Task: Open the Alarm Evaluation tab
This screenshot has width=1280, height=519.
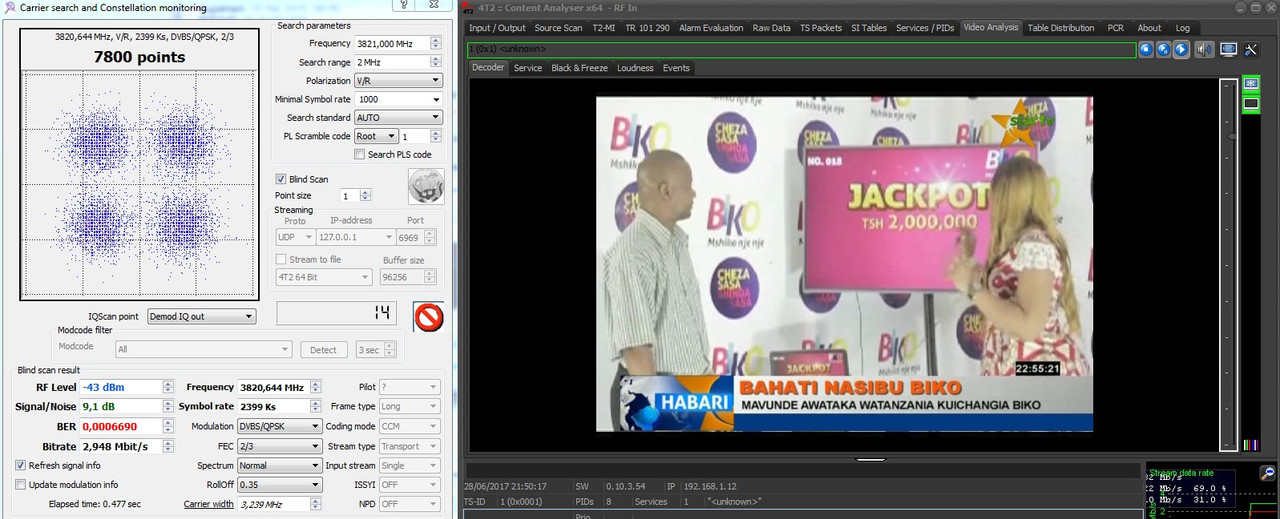Action: tap(711, 28)
